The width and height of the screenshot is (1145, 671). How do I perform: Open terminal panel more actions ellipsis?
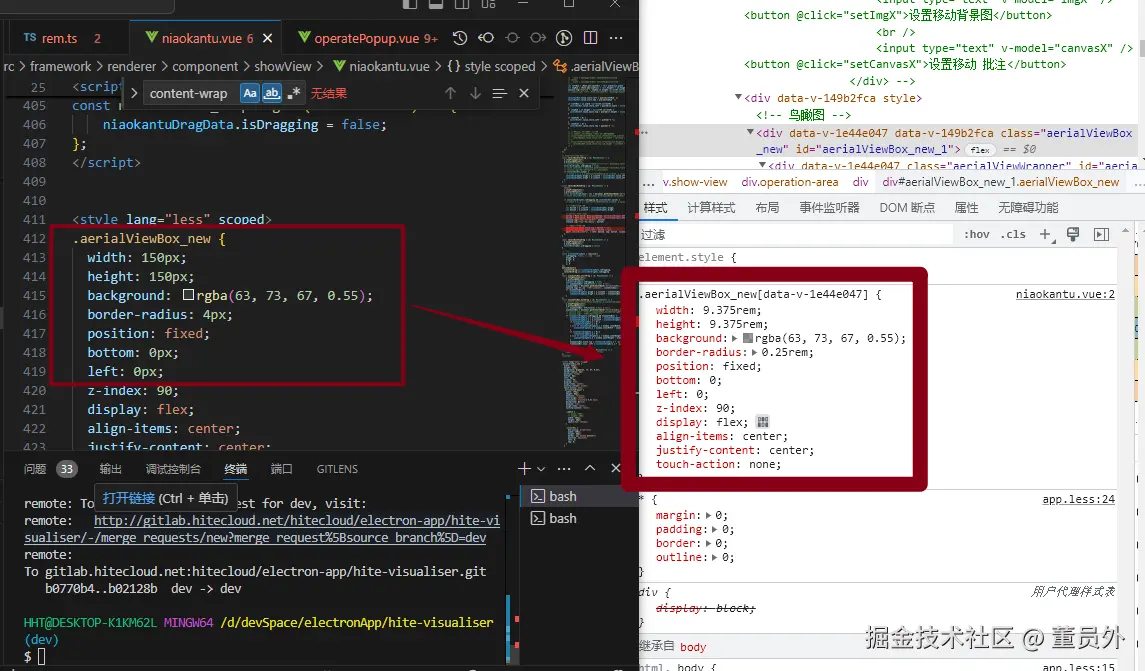coord(564,468)
